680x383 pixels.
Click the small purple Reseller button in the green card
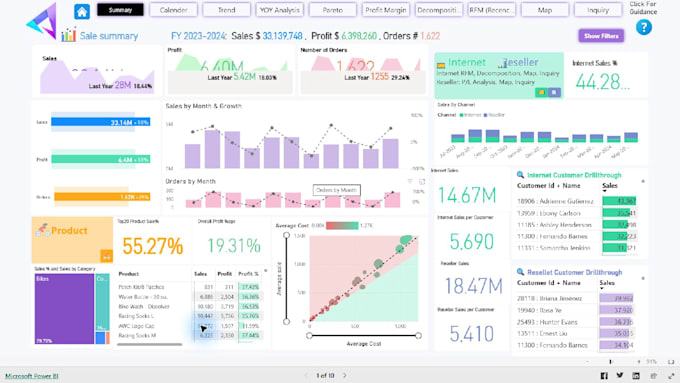point(554,92)
